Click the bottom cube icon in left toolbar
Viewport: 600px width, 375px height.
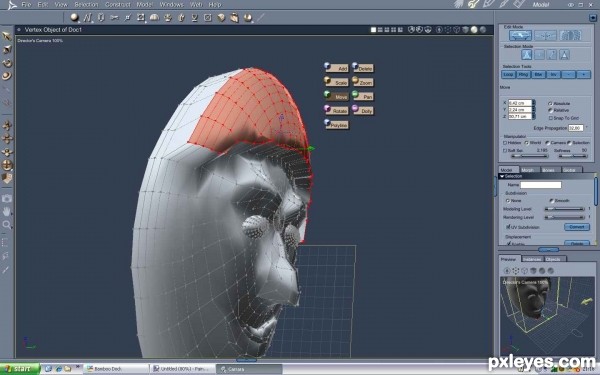(7, 178)
